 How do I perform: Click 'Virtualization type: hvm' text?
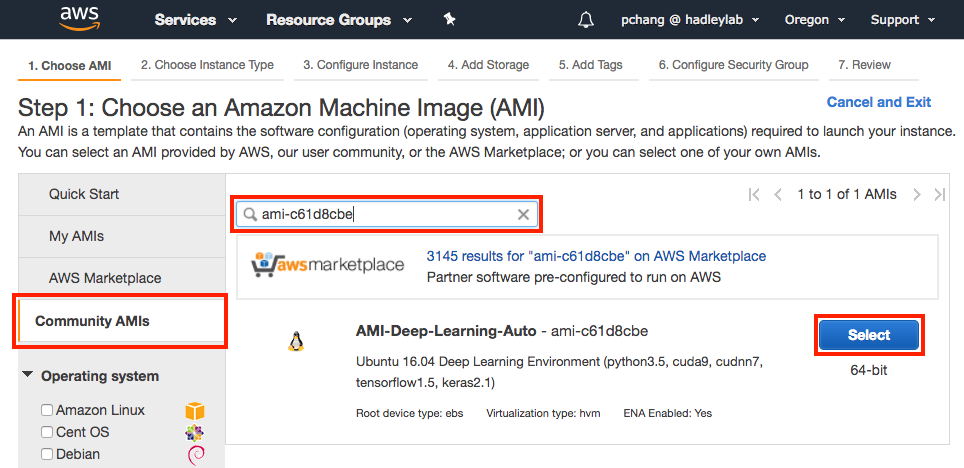click(543, 413)
